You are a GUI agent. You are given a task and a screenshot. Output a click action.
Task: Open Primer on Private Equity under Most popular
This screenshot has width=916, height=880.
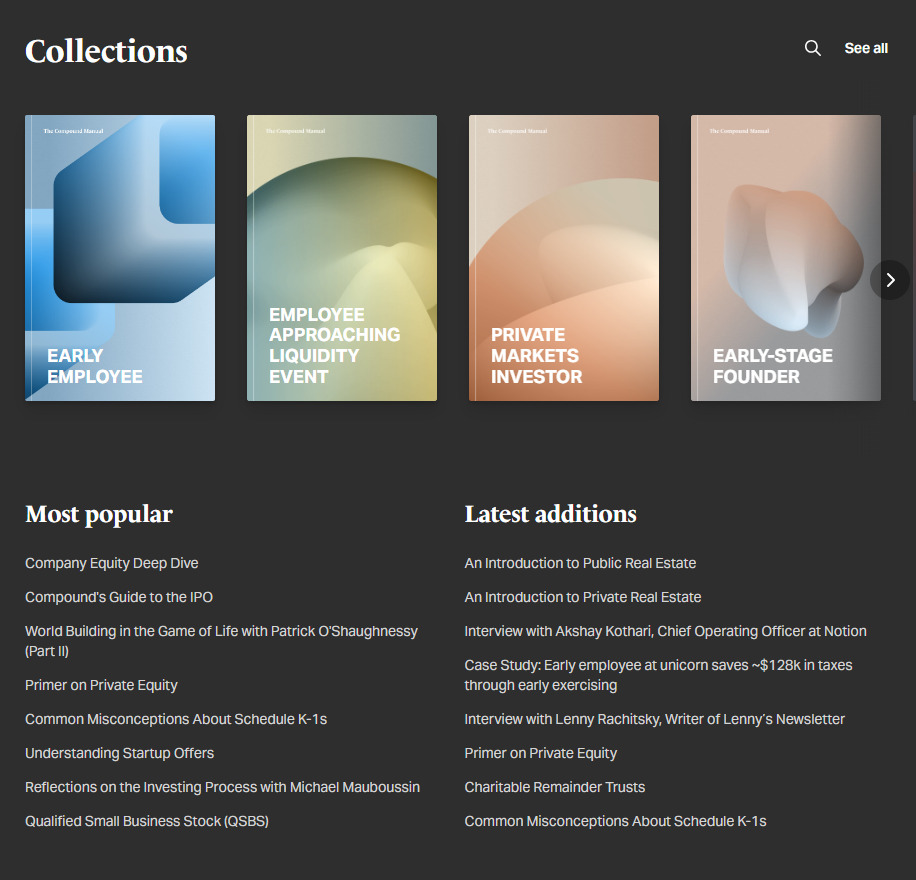[101, 685]
